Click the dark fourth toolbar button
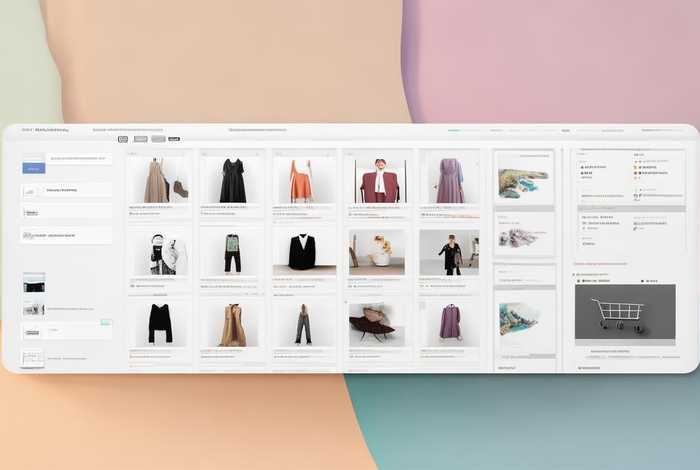 (x=174, y=139)
